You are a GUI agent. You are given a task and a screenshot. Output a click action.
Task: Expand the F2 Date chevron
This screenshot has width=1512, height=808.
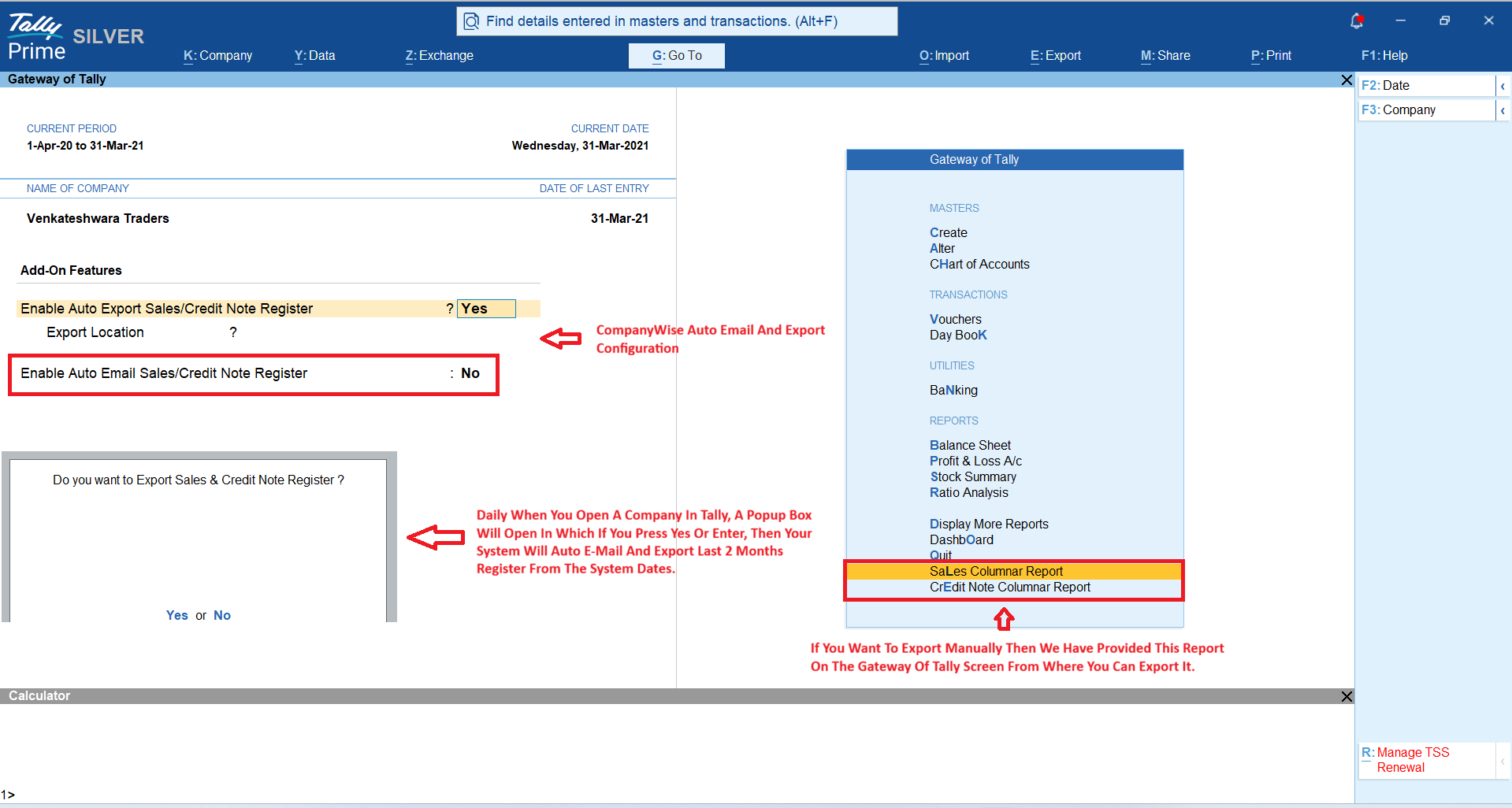point(1503,86)
